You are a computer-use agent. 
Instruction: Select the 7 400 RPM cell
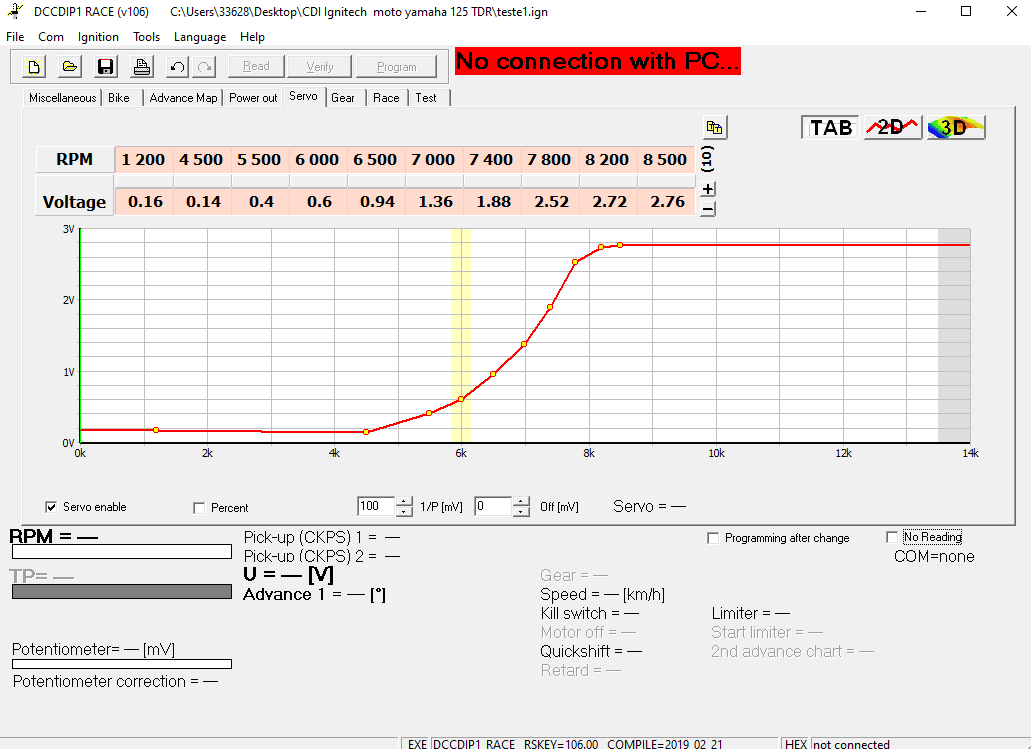[491, 160]
